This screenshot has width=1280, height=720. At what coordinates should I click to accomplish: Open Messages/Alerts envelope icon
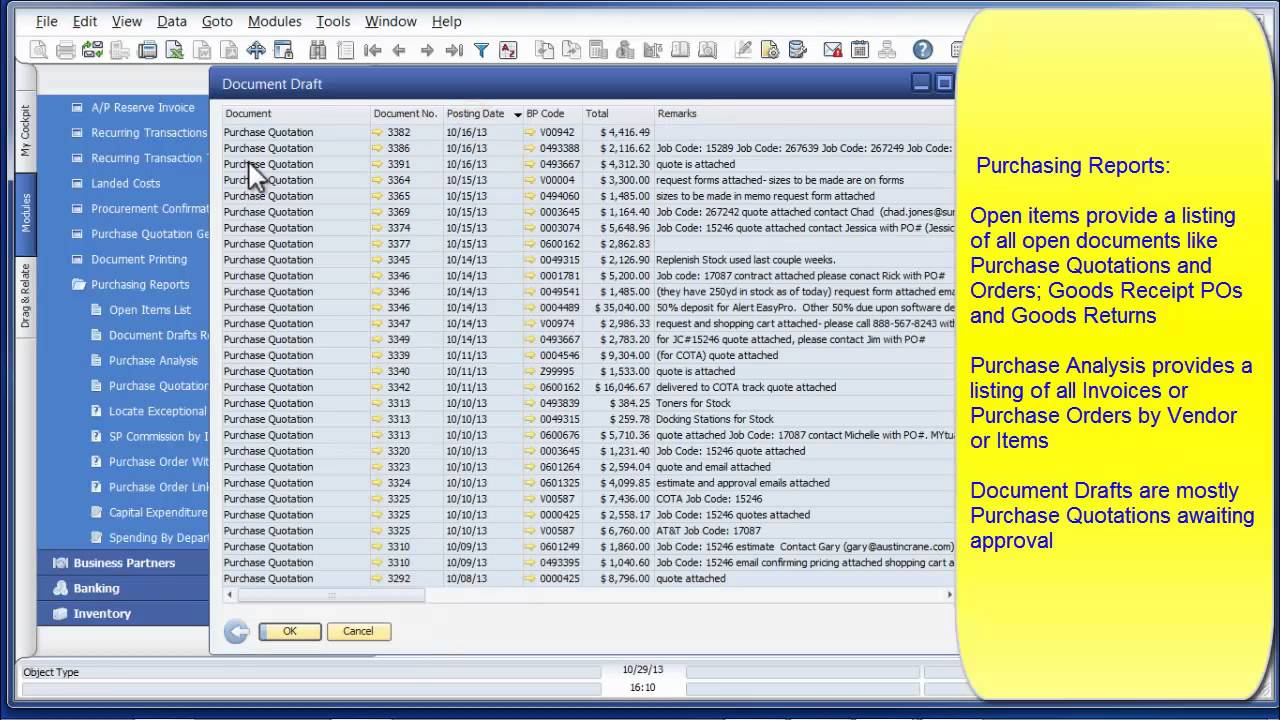833,50
